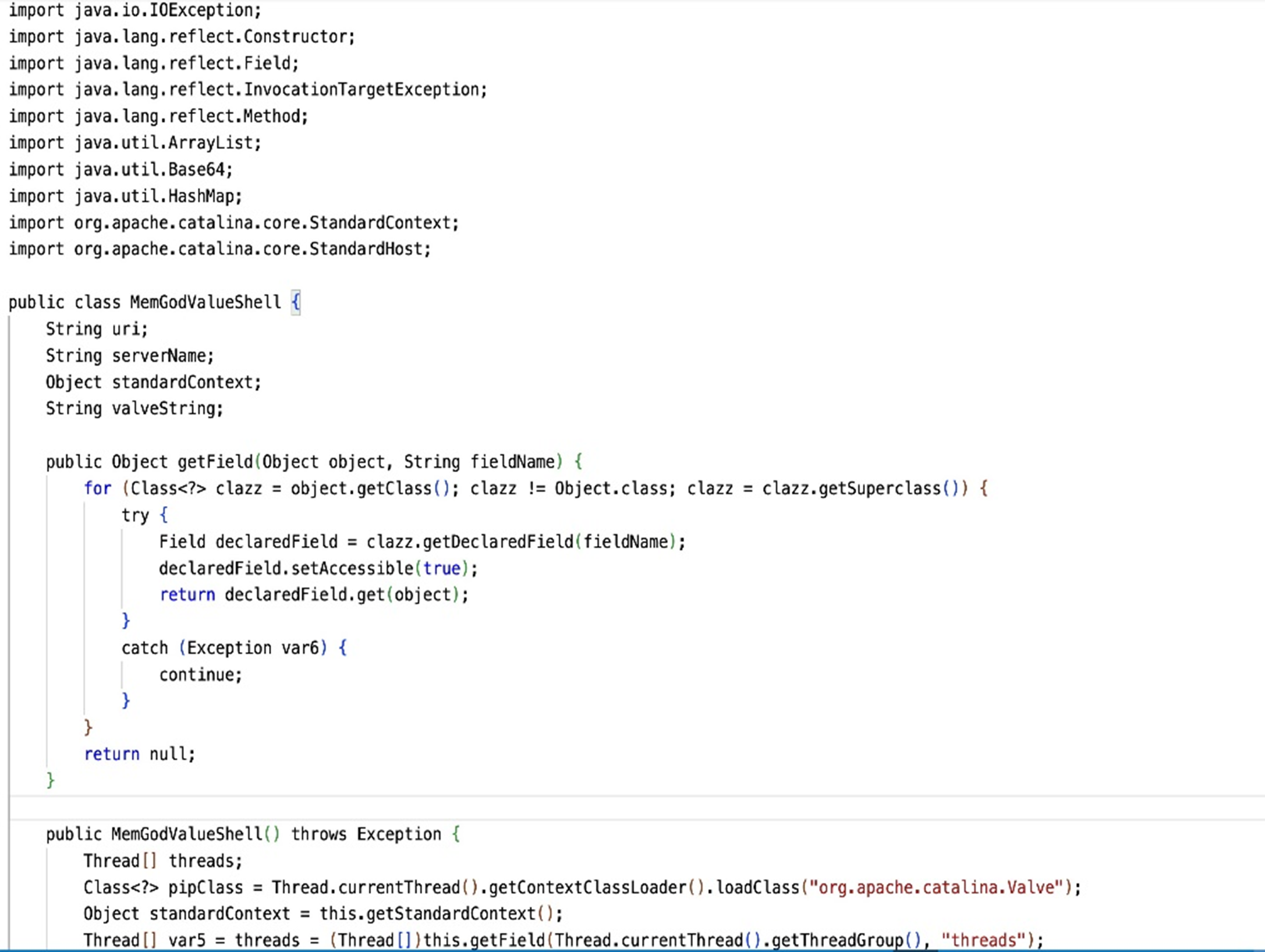
Task: Click the StandardHost import line
Action: click(219, 249)
